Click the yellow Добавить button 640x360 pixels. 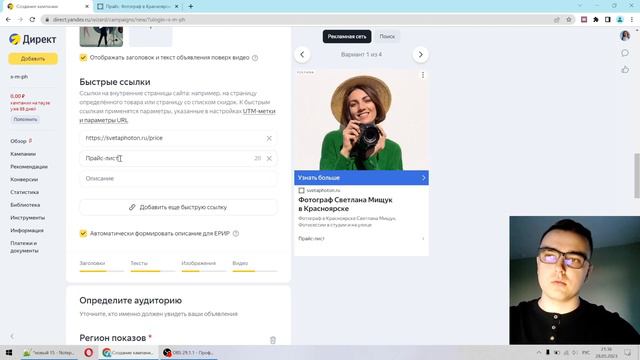(x=33, y=59)
